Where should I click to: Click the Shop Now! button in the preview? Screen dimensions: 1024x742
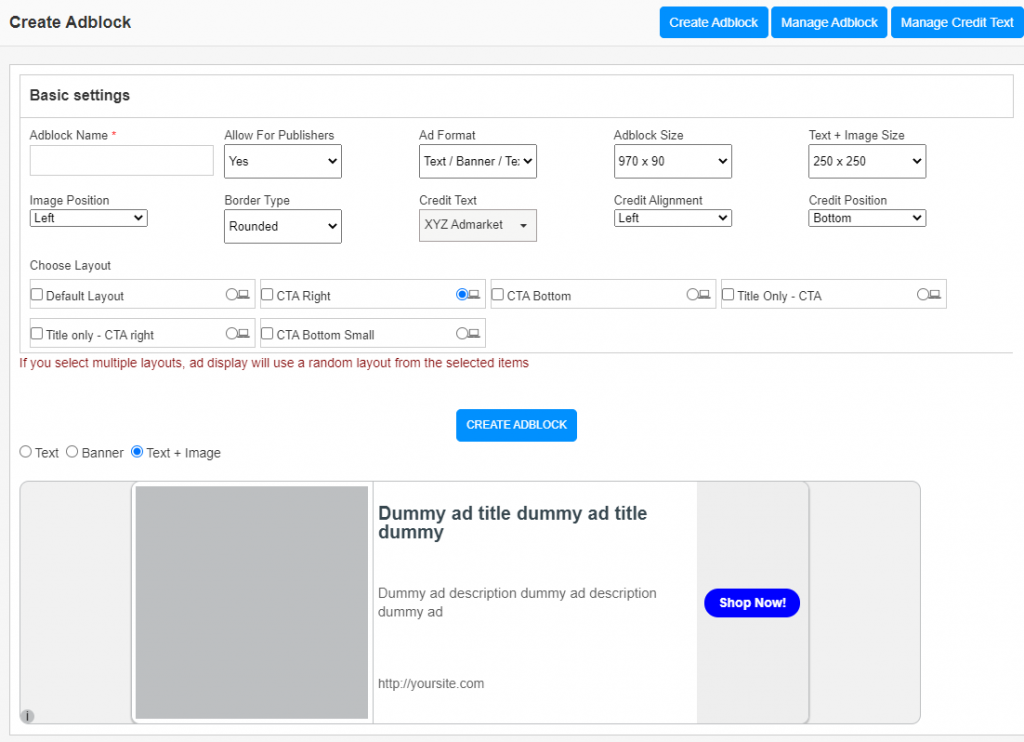751,602
